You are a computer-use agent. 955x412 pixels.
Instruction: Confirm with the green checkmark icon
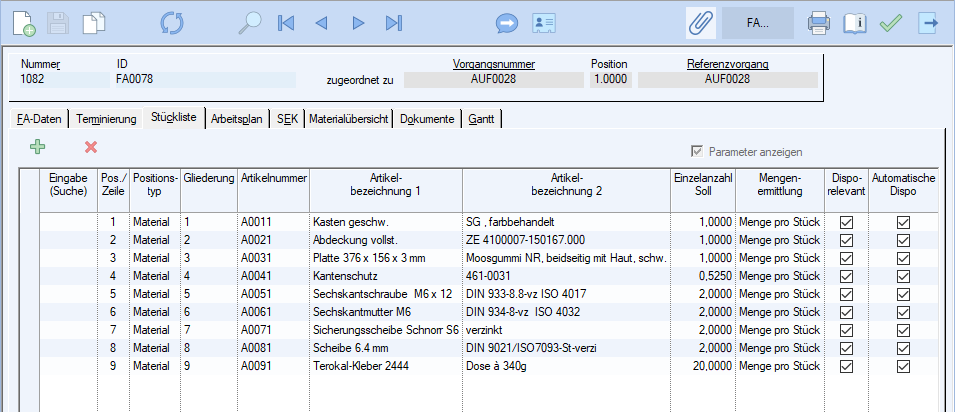891,22
